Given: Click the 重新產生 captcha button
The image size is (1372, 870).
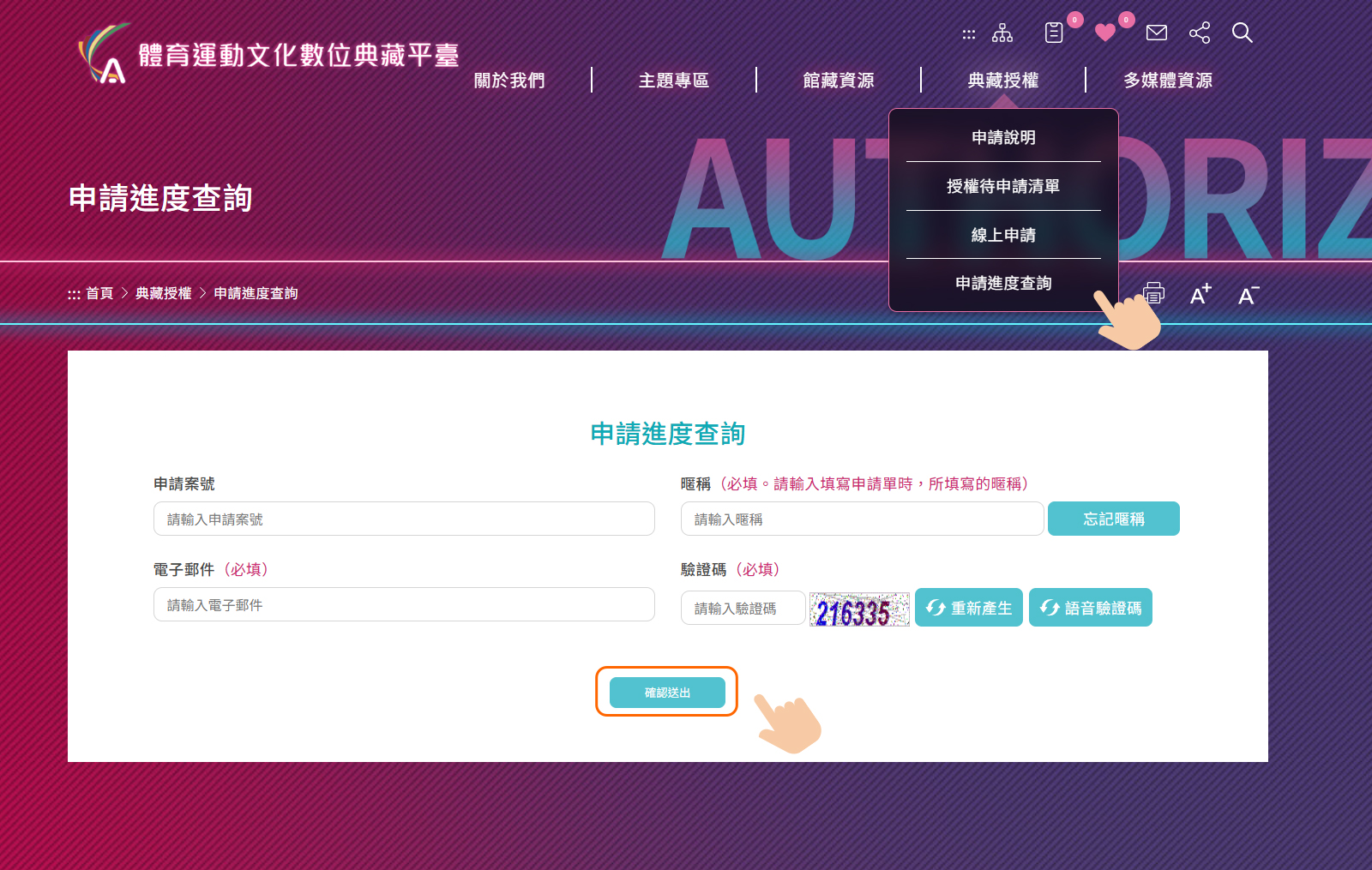Looking at the screenshot, I should click(969, 608).
